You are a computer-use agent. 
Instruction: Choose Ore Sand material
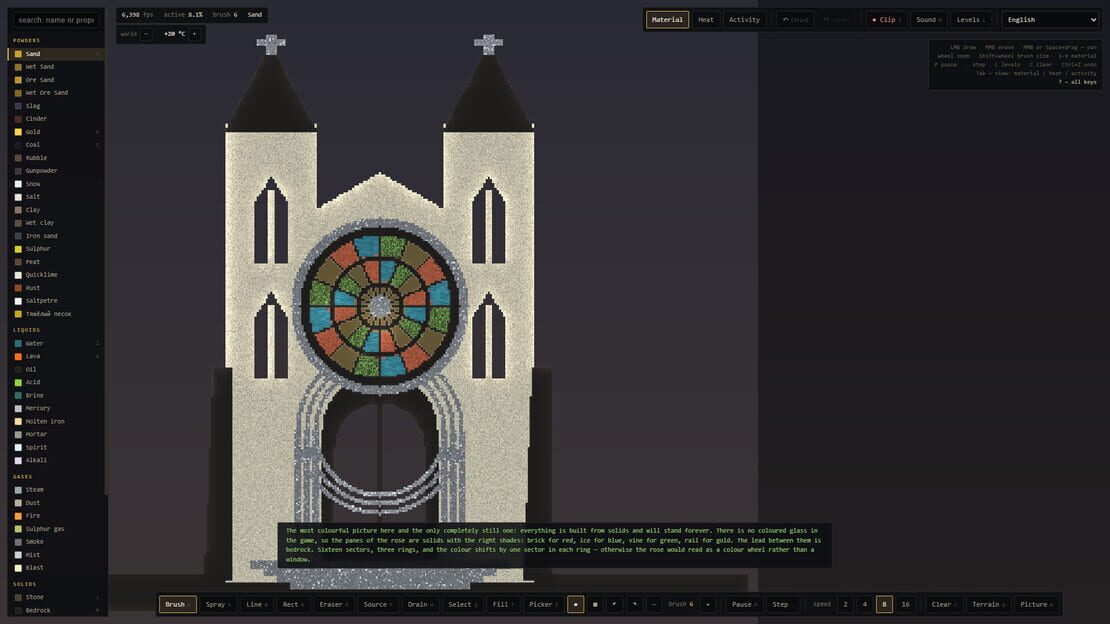click(55, 80)
